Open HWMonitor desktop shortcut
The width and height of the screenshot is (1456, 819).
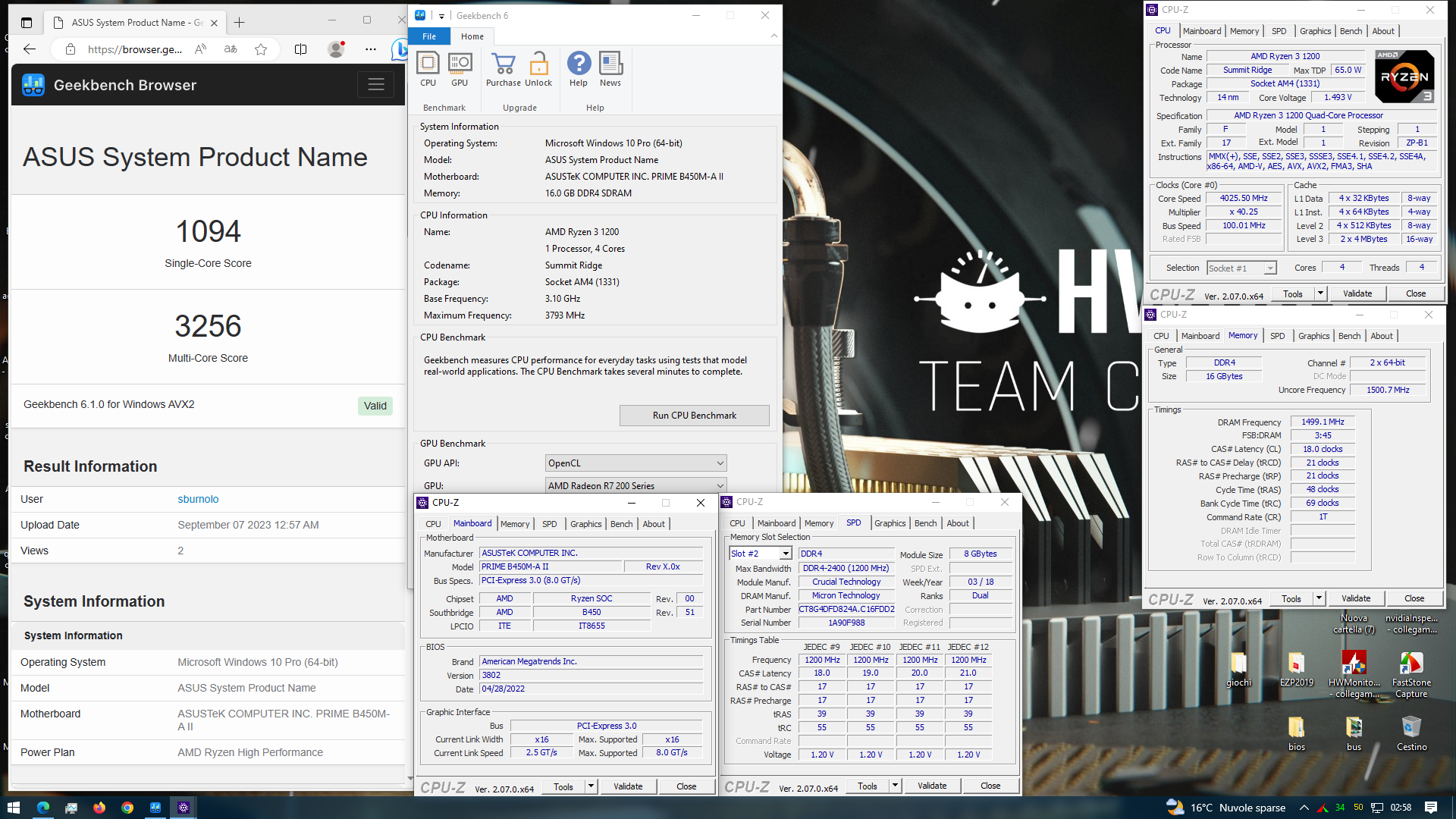[1354, 674]
